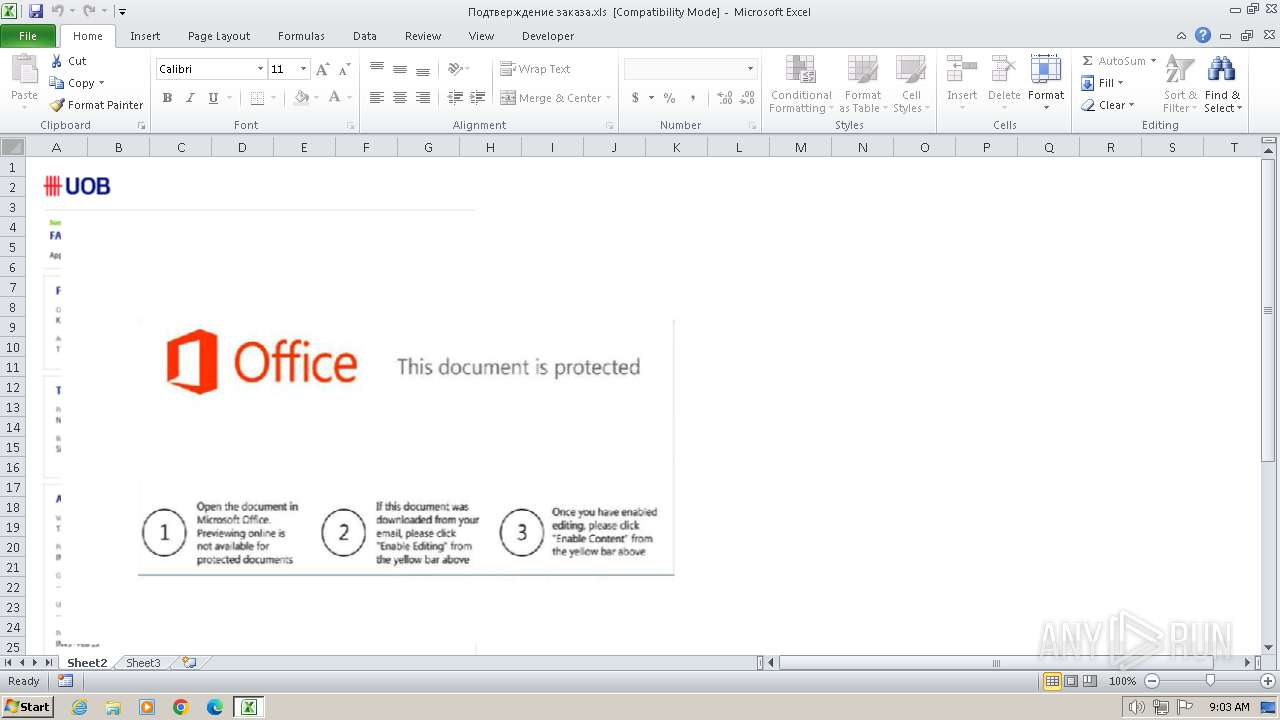Select the Sheet3 worksheet tab
The width and height of the screenshot is (1280, 720).
[x=143, y=663]
